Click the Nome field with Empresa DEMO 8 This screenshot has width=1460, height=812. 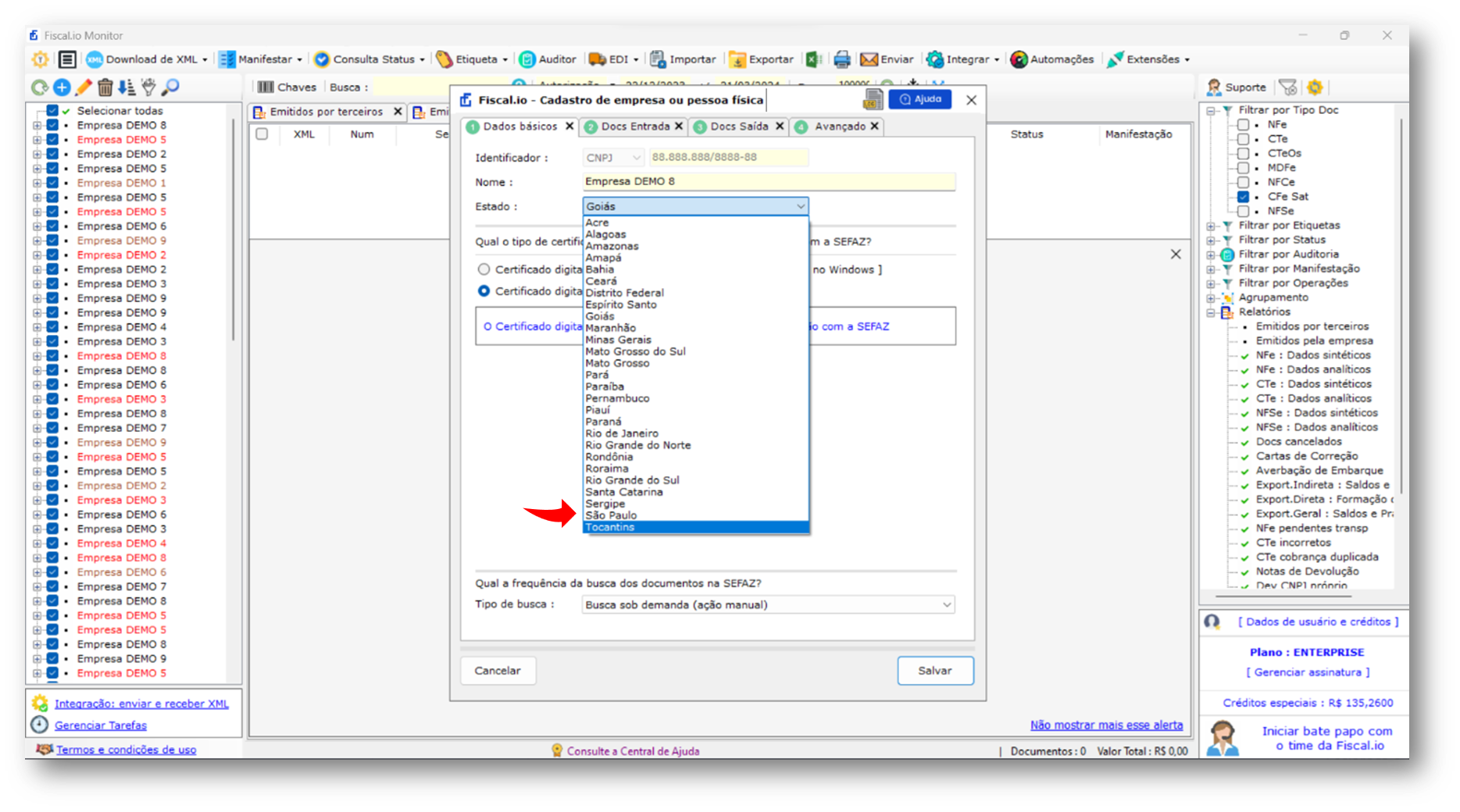pos(769,182)
